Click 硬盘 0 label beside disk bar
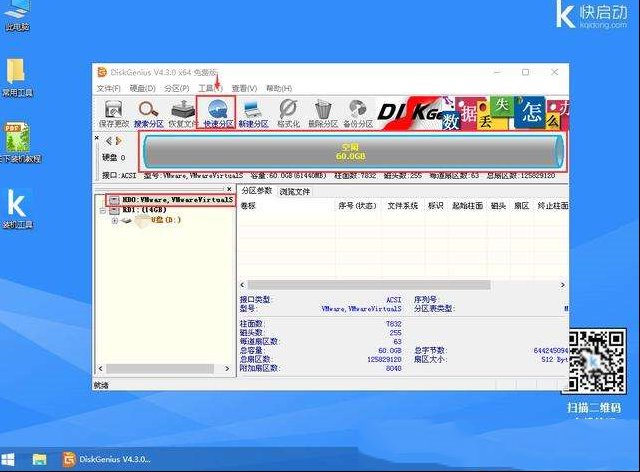640x472 pixels. (x=114, y=157)
